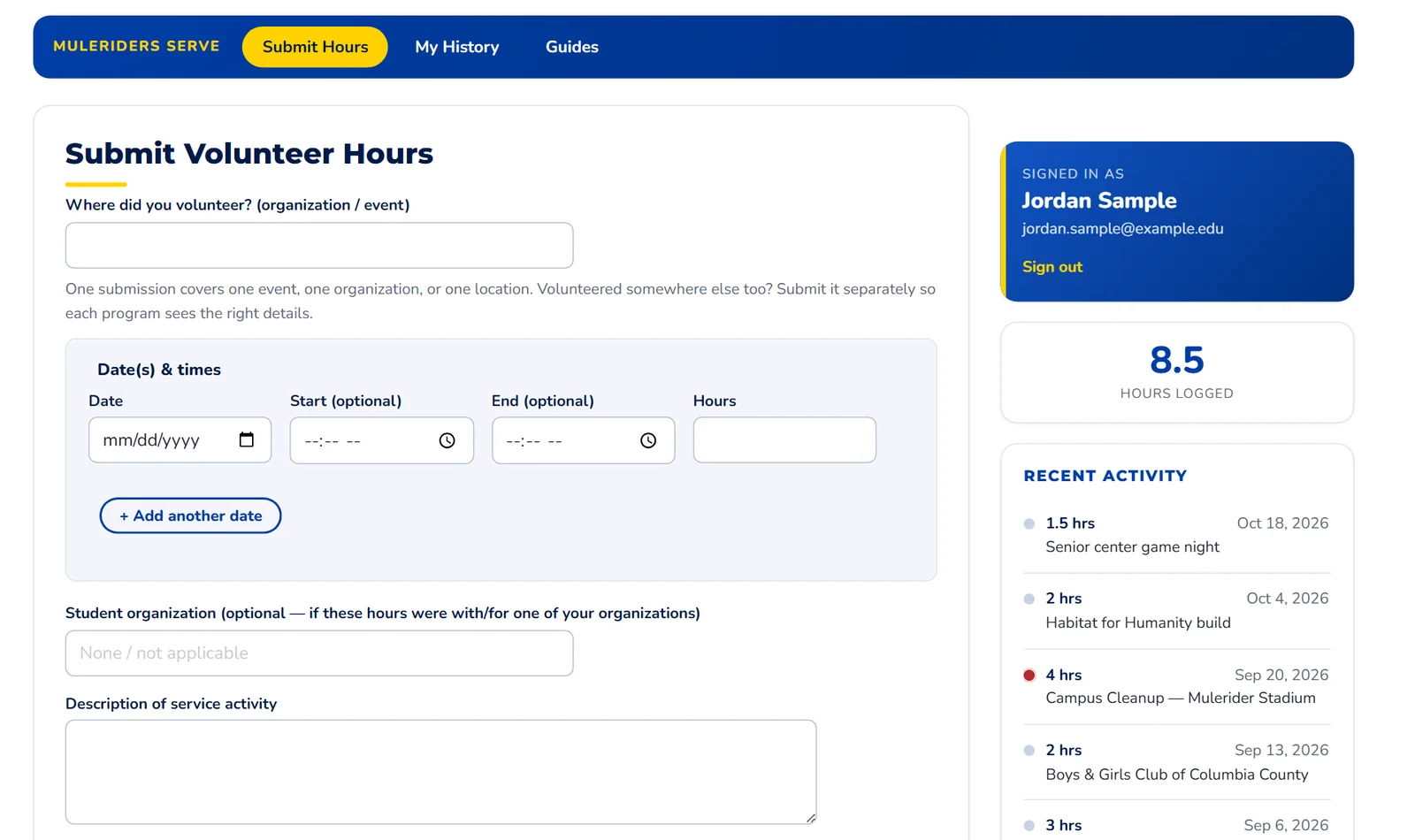Image resolution: width=1415 pixels, height=840 pixels.
Task: Click the Recent Activity heading
Action: coord(1105,476)
